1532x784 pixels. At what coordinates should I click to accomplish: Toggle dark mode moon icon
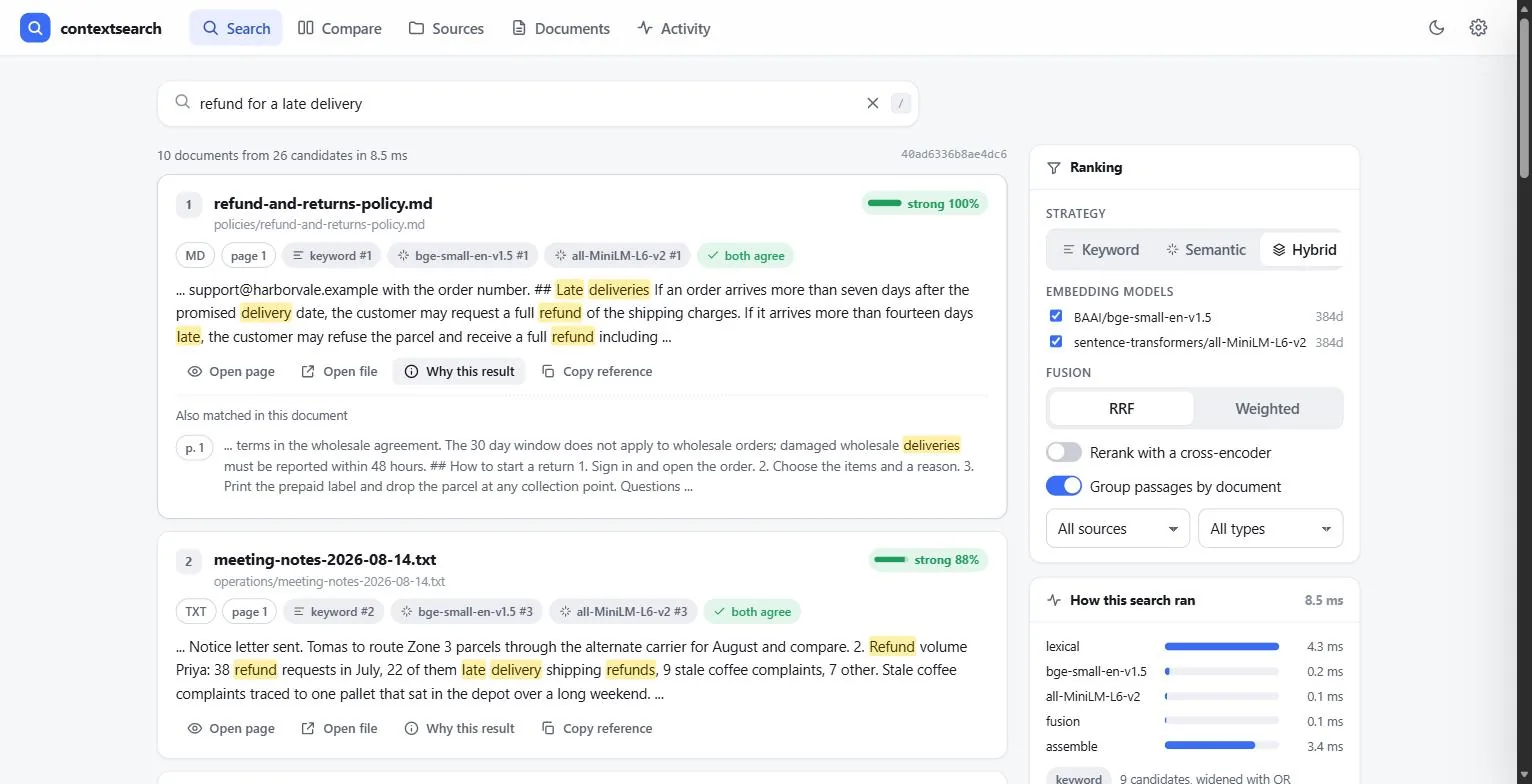click(1437, 28)
